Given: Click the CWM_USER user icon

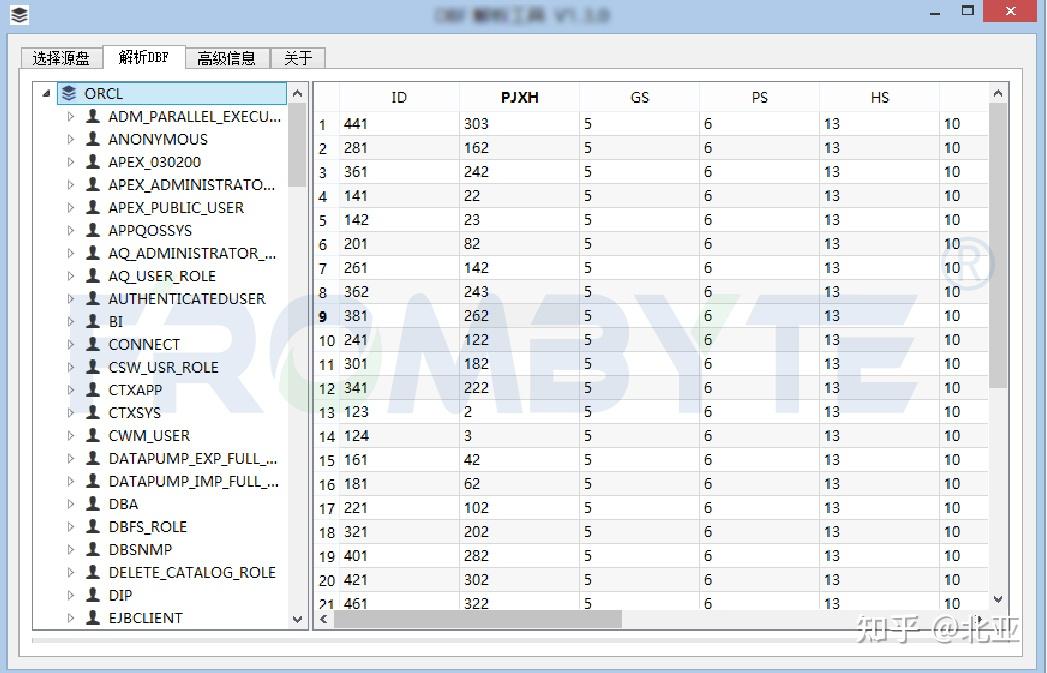Looking at the screenshot, I should [x=95, y=435].
